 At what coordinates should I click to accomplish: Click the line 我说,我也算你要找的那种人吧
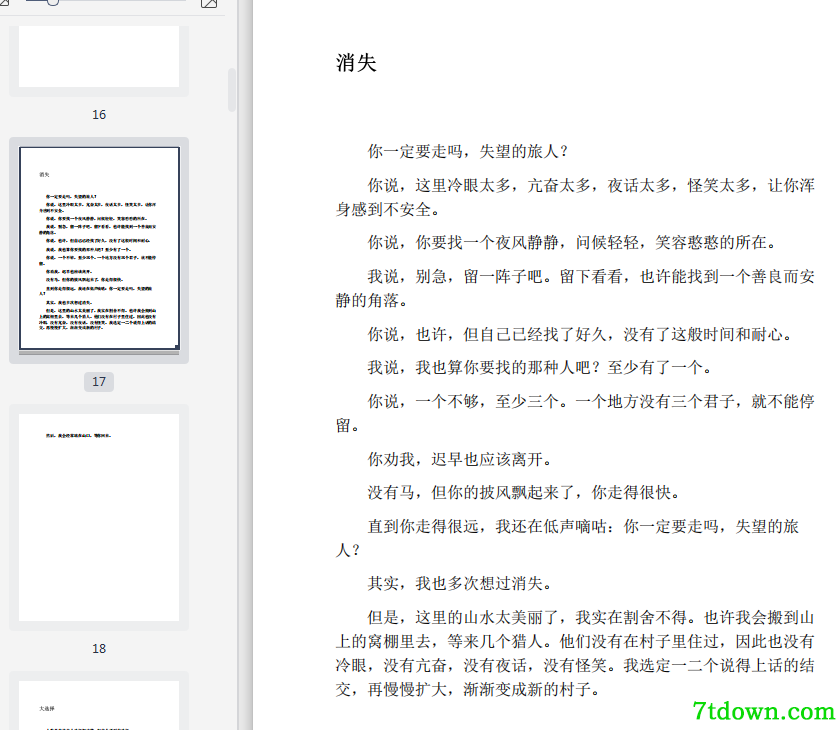(x=539, y=368)
